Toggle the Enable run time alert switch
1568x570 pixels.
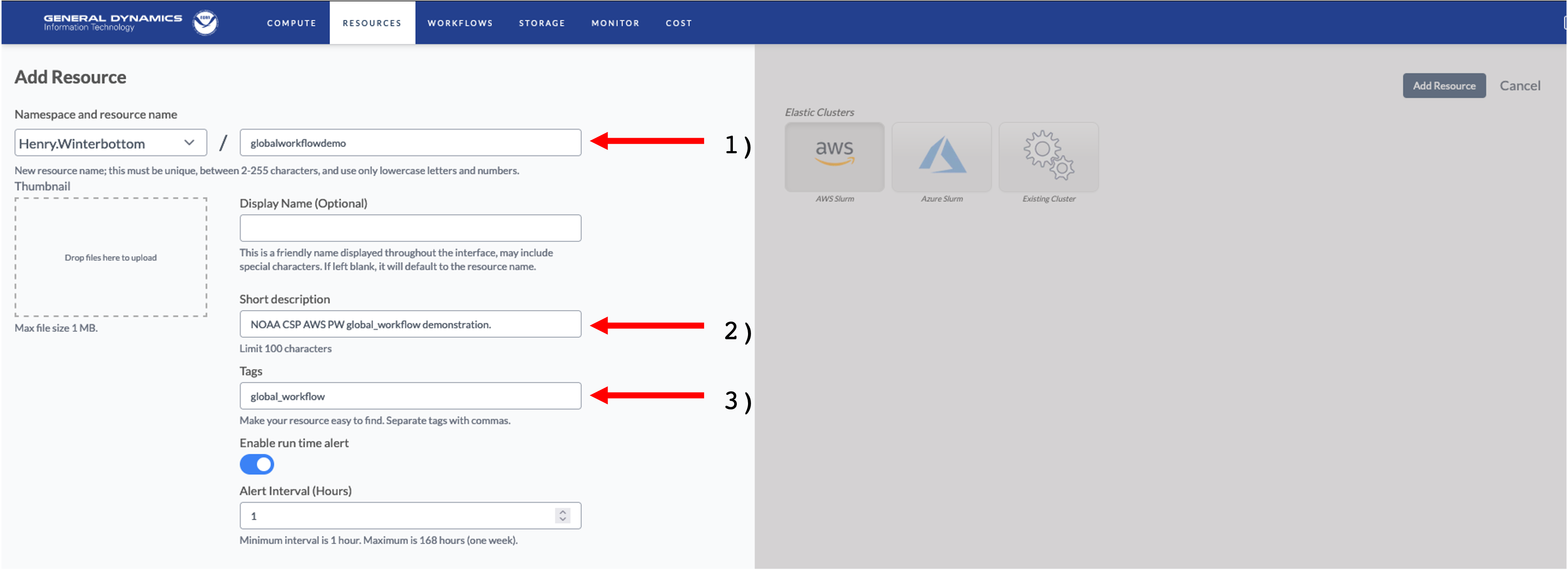click(257, 464)
